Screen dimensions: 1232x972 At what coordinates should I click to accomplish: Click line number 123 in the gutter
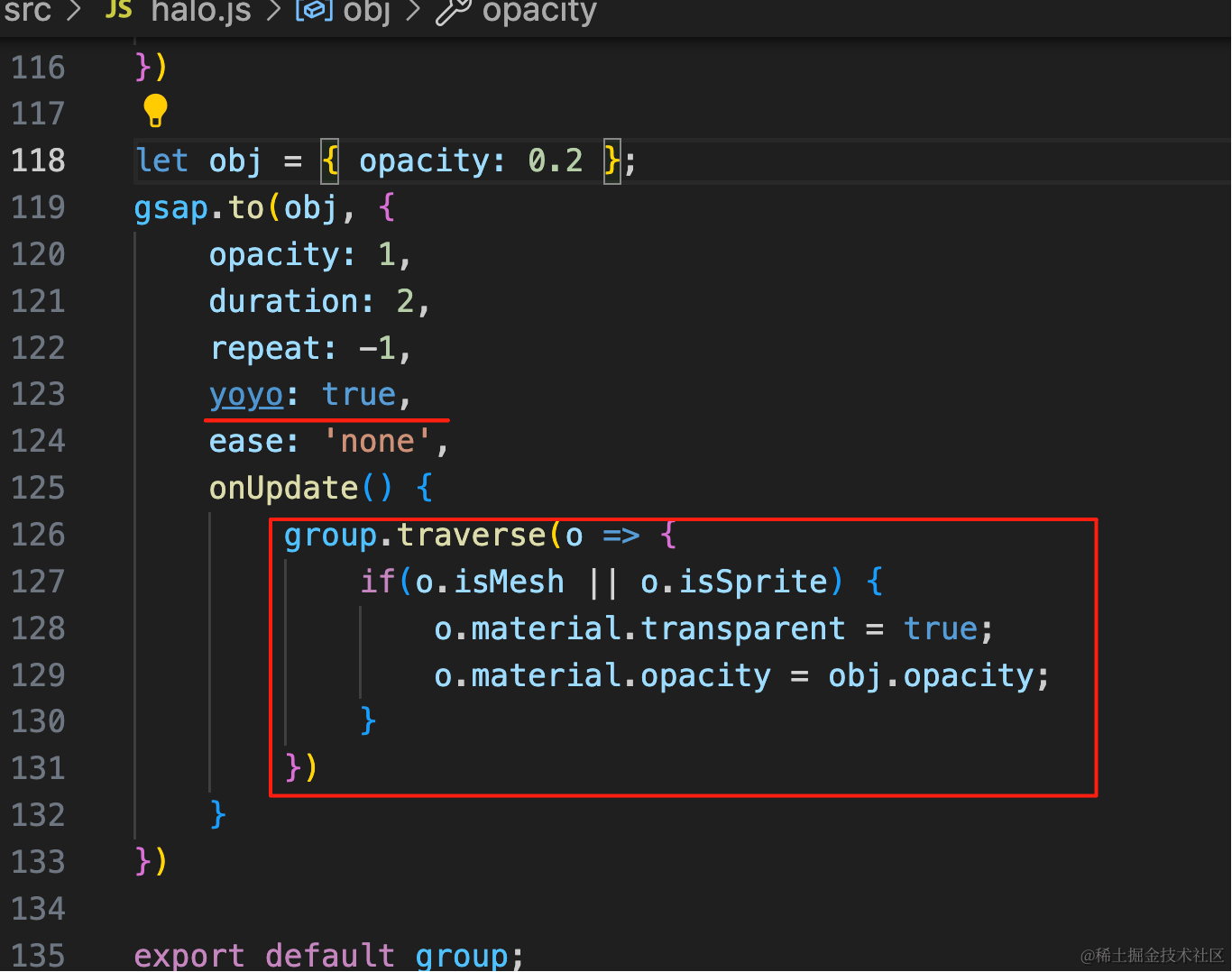(38, 394)
